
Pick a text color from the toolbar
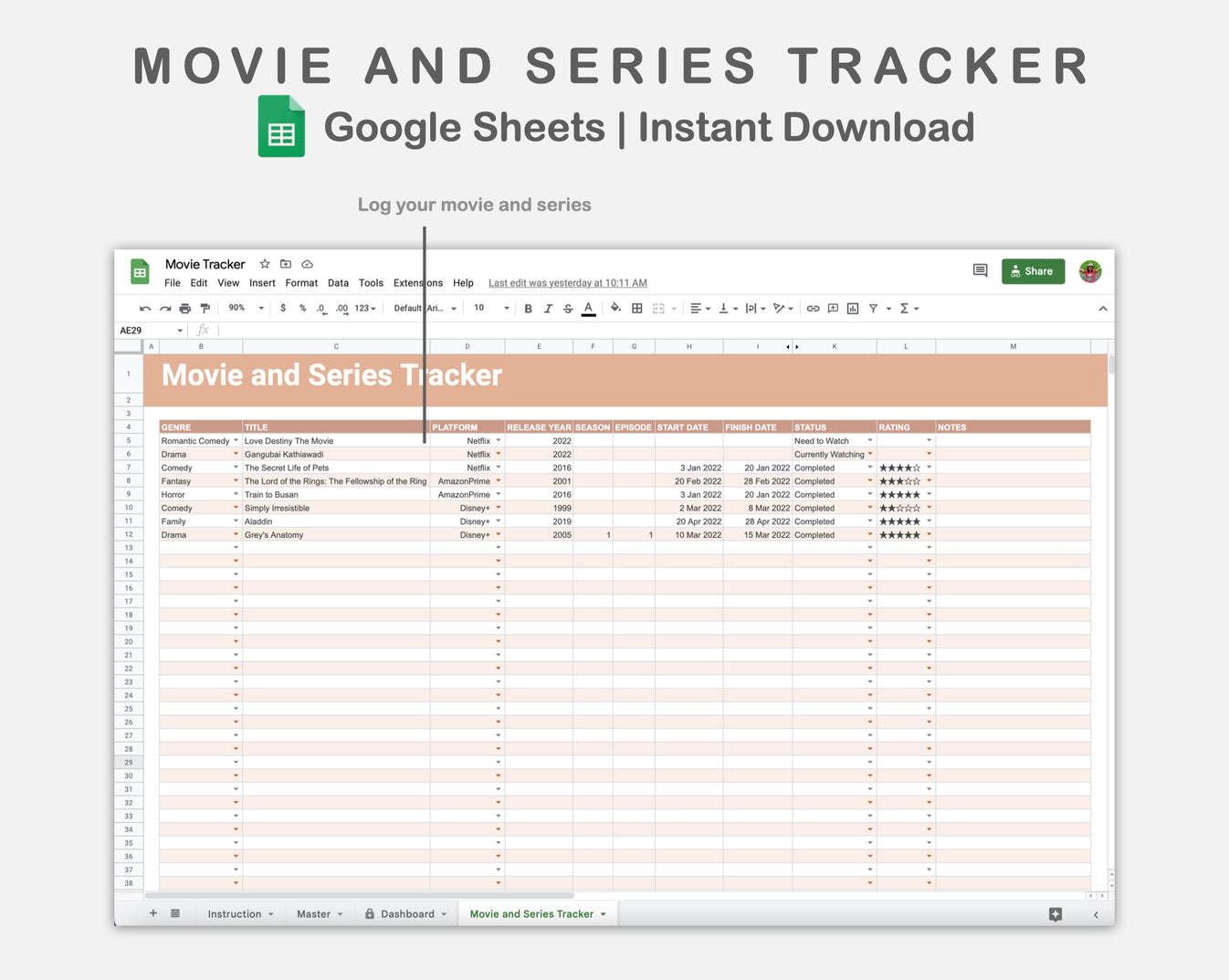(588, 308)
